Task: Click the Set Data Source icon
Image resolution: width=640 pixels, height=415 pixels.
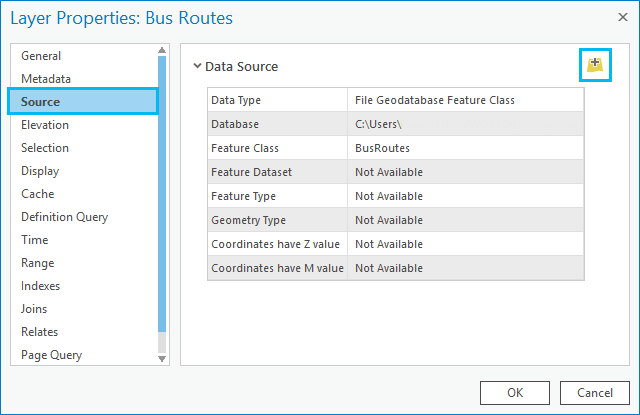Action: tap(596, 65)
